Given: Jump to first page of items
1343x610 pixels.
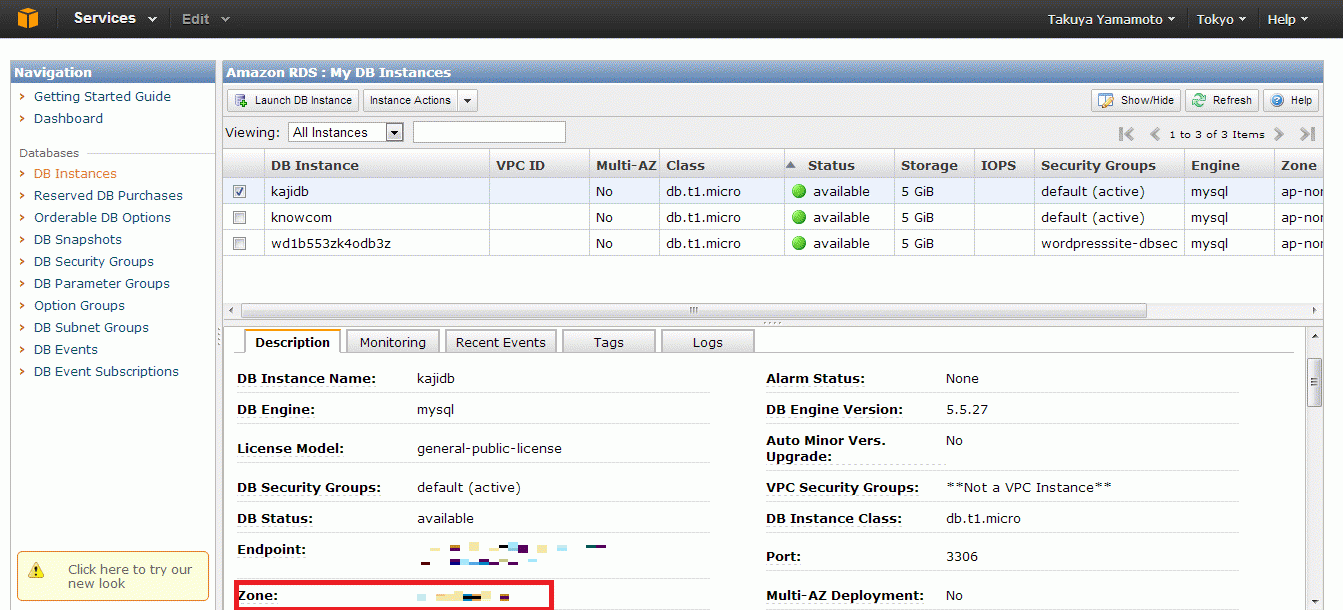Looking at the screenshot, I should tap(1126, 134).
